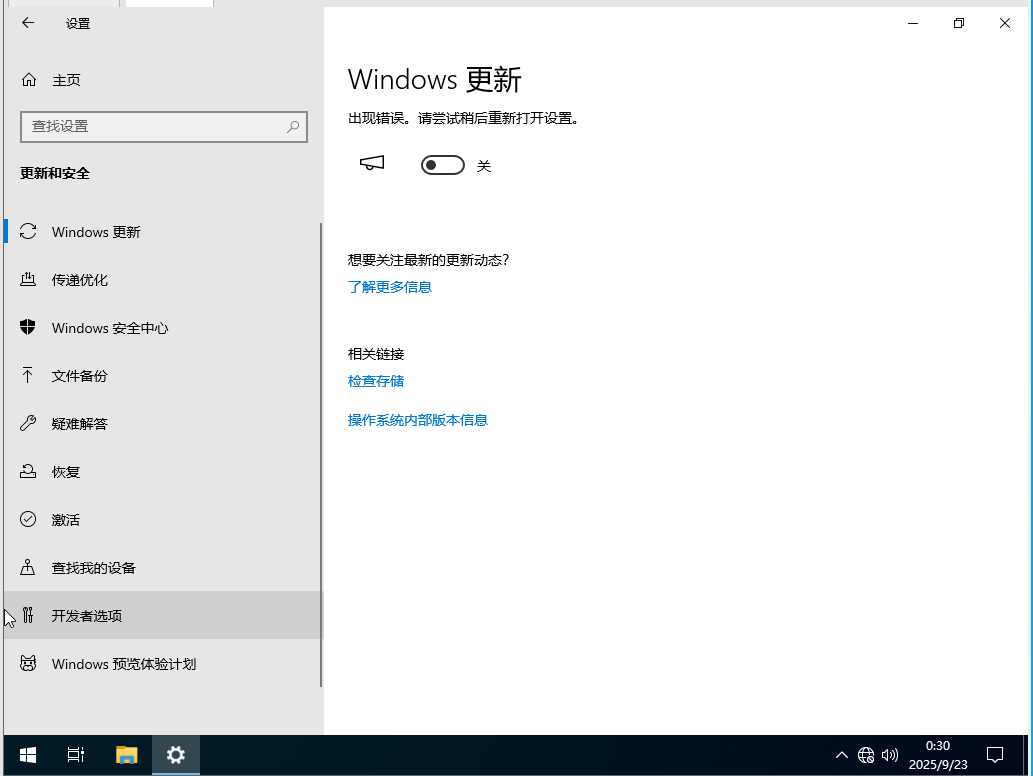Viewport: 1033px width, 776px height.
Task: Open the 检查存储 link
Action: (376, 381)
